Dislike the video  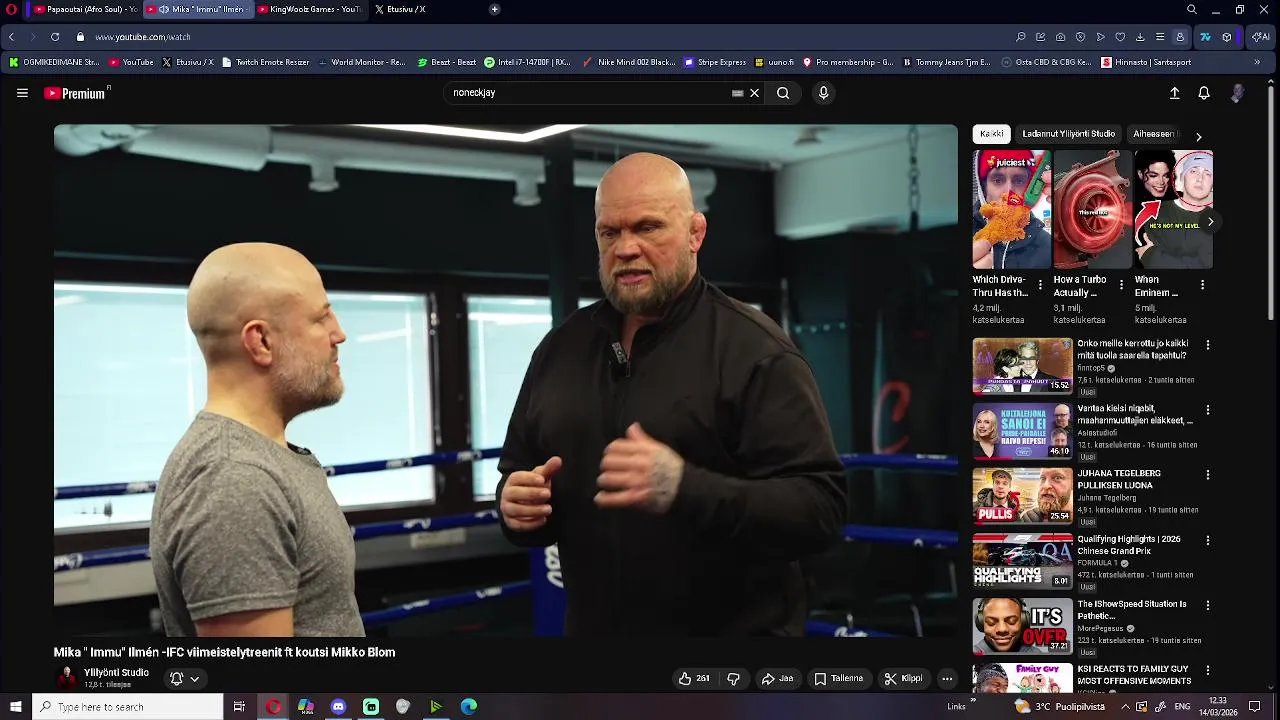tap(733, 678)
